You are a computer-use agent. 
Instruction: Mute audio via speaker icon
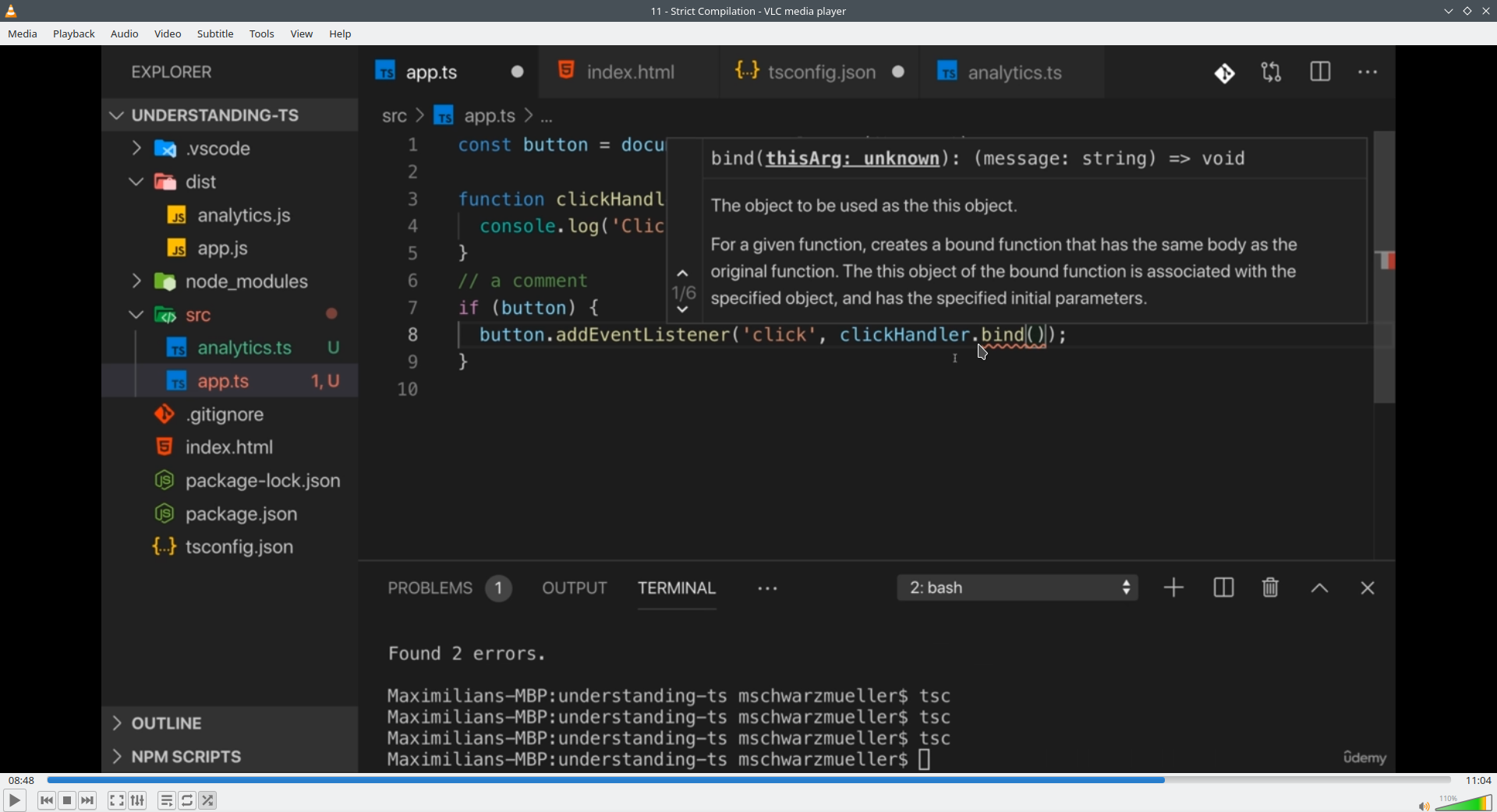pyautogui.click(x=1424, y=806)
